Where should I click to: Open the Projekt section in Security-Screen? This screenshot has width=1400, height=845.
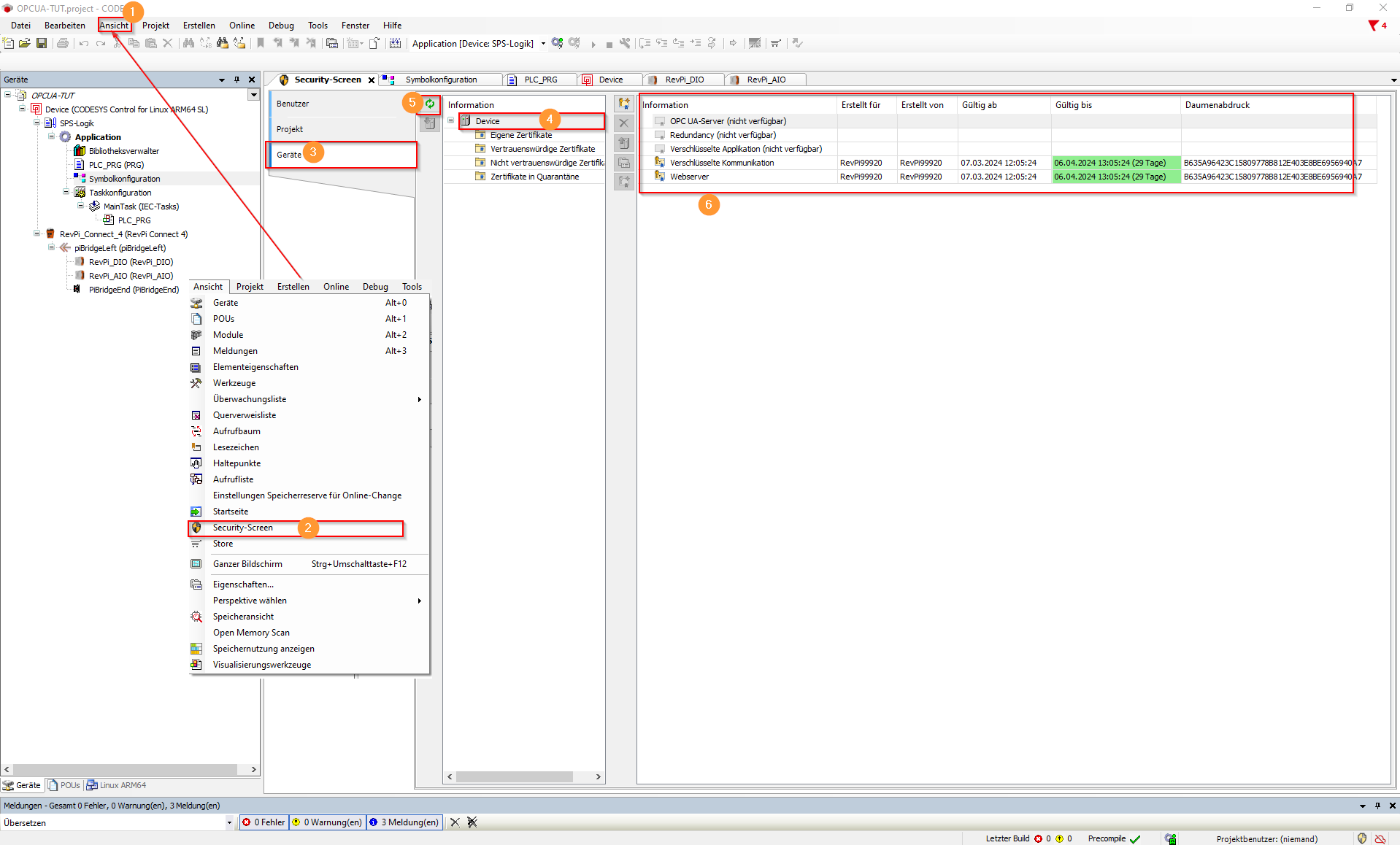[290, 129]
